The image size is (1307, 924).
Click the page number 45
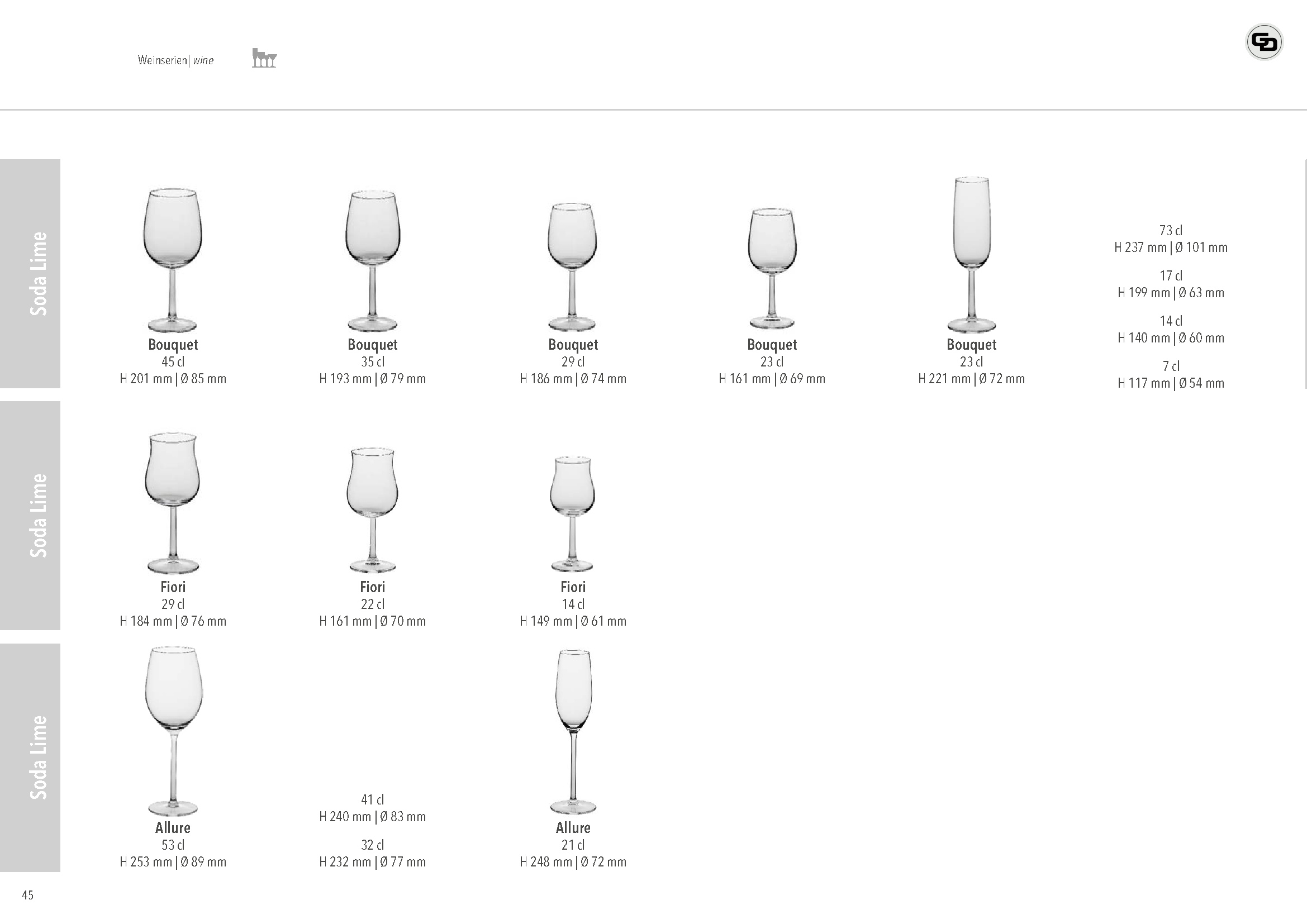point(28,895)
